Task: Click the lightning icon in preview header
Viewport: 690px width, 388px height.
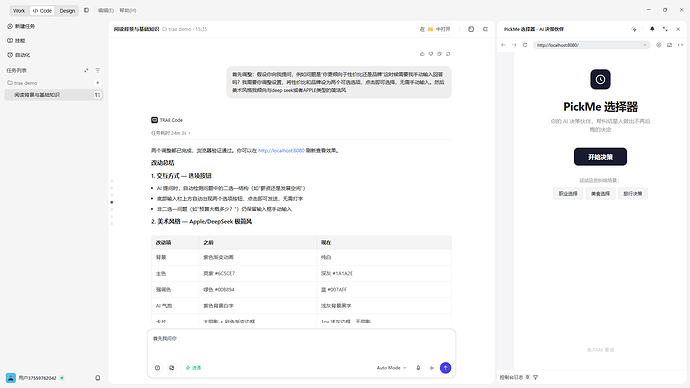Action: 634,29
